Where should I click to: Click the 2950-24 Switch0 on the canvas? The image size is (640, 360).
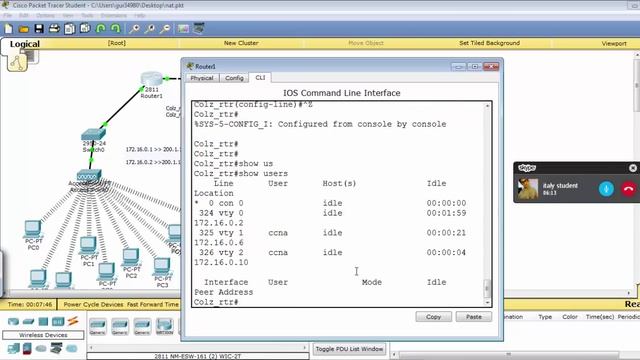click(x=93, y=134)
